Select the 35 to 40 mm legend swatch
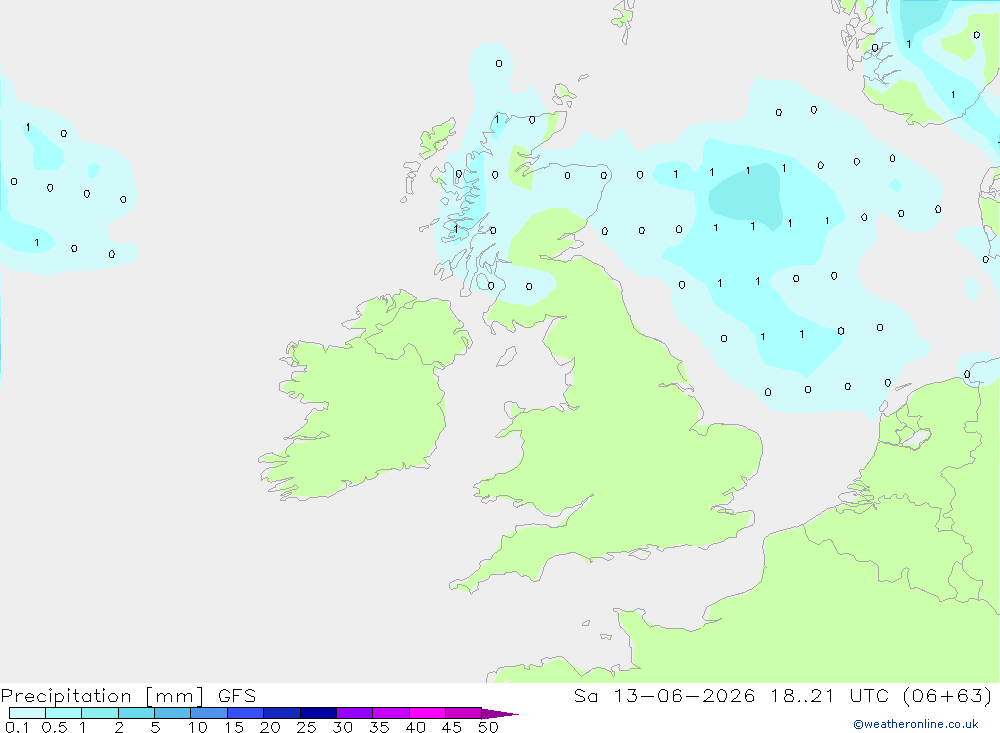 tap(390, 713)
